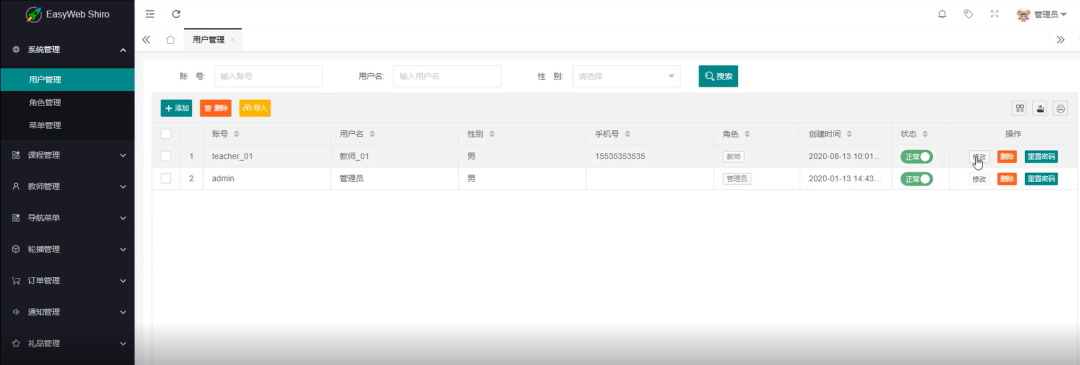Click created time 2020-01-13 14:43
Viewport: 1080px width, 365px height.
click(x=844, y=178)
